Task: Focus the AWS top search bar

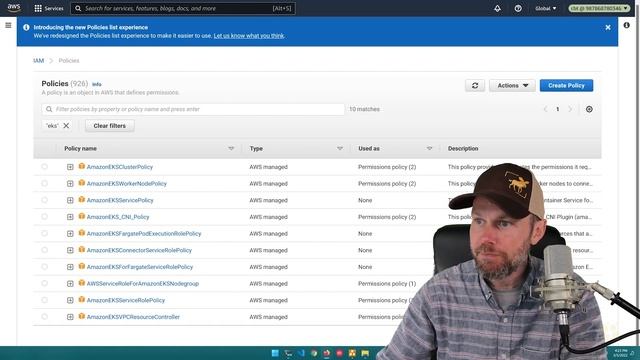Action: click(x=183, y=8)
